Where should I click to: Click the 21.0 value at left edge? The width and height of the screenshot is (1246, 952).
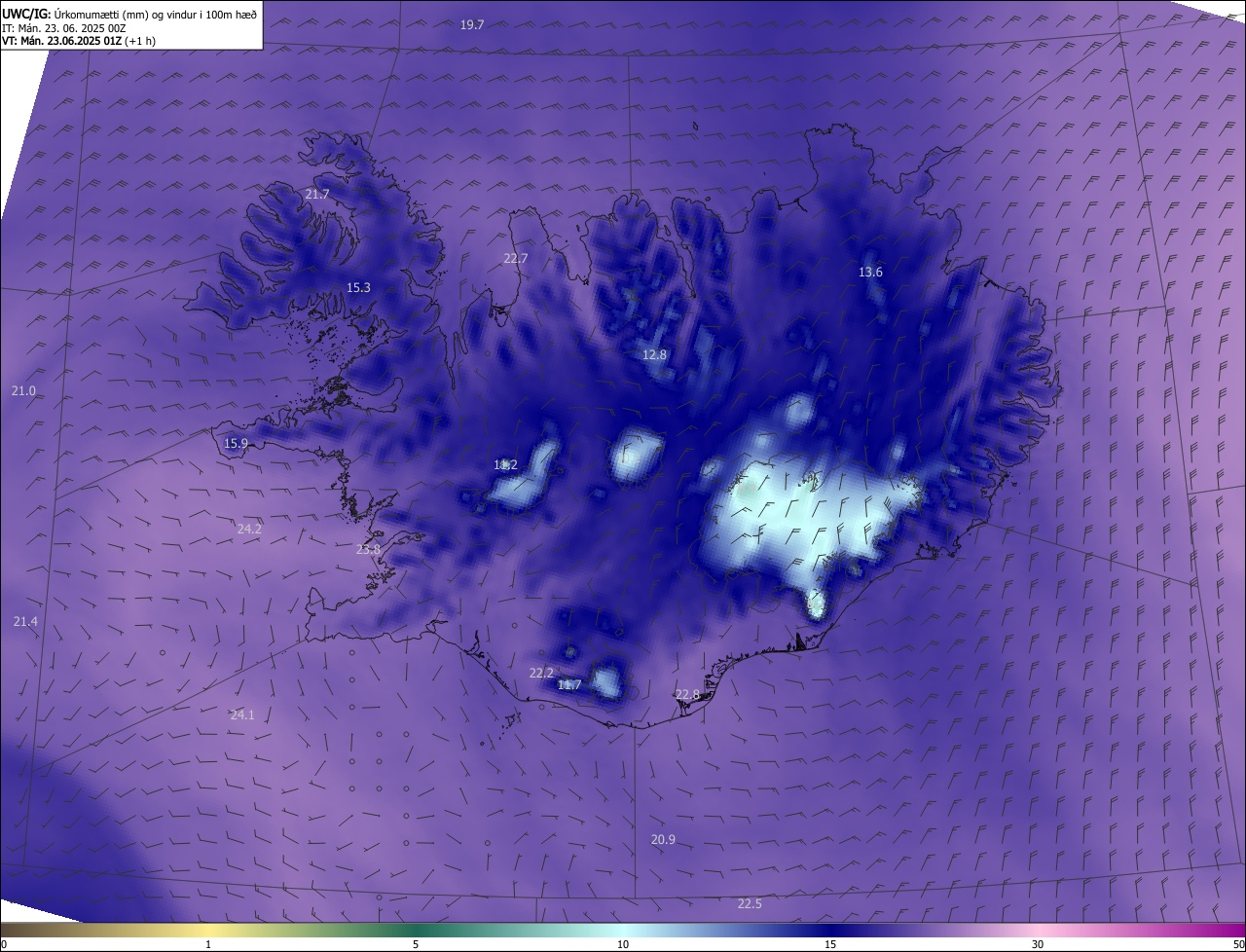point(23,390)
